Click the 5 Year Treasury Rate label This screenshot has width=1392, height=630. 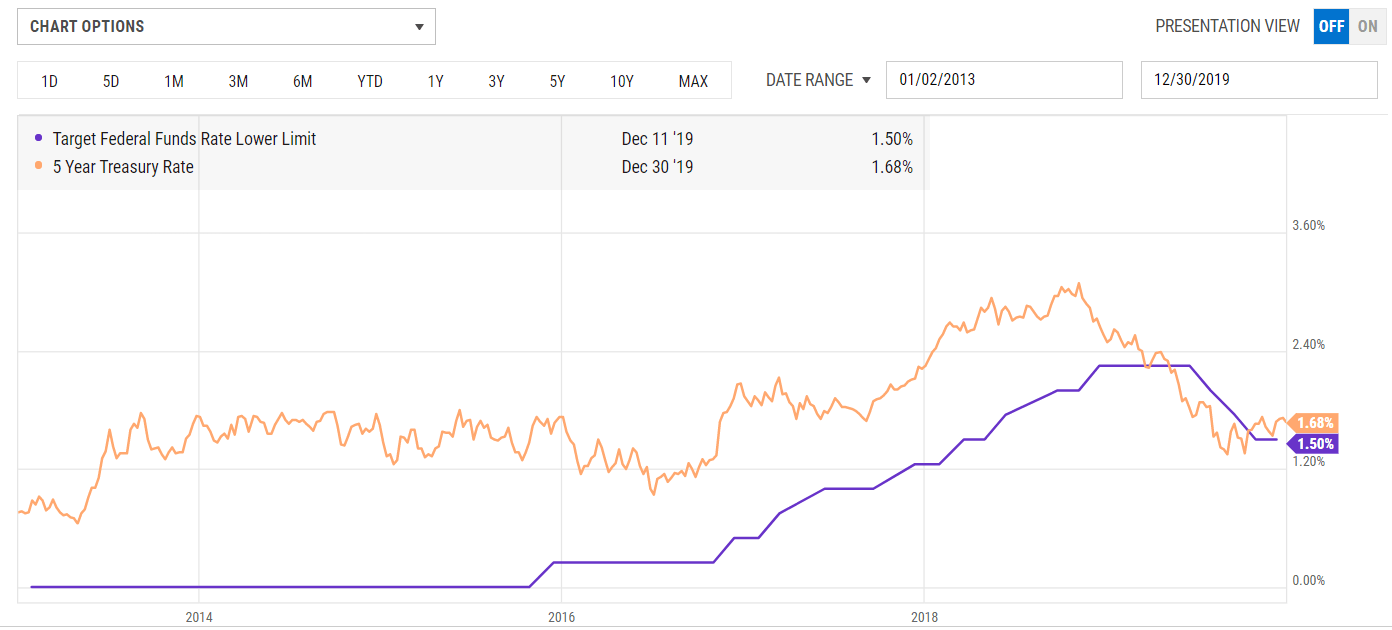pos(123,166)
